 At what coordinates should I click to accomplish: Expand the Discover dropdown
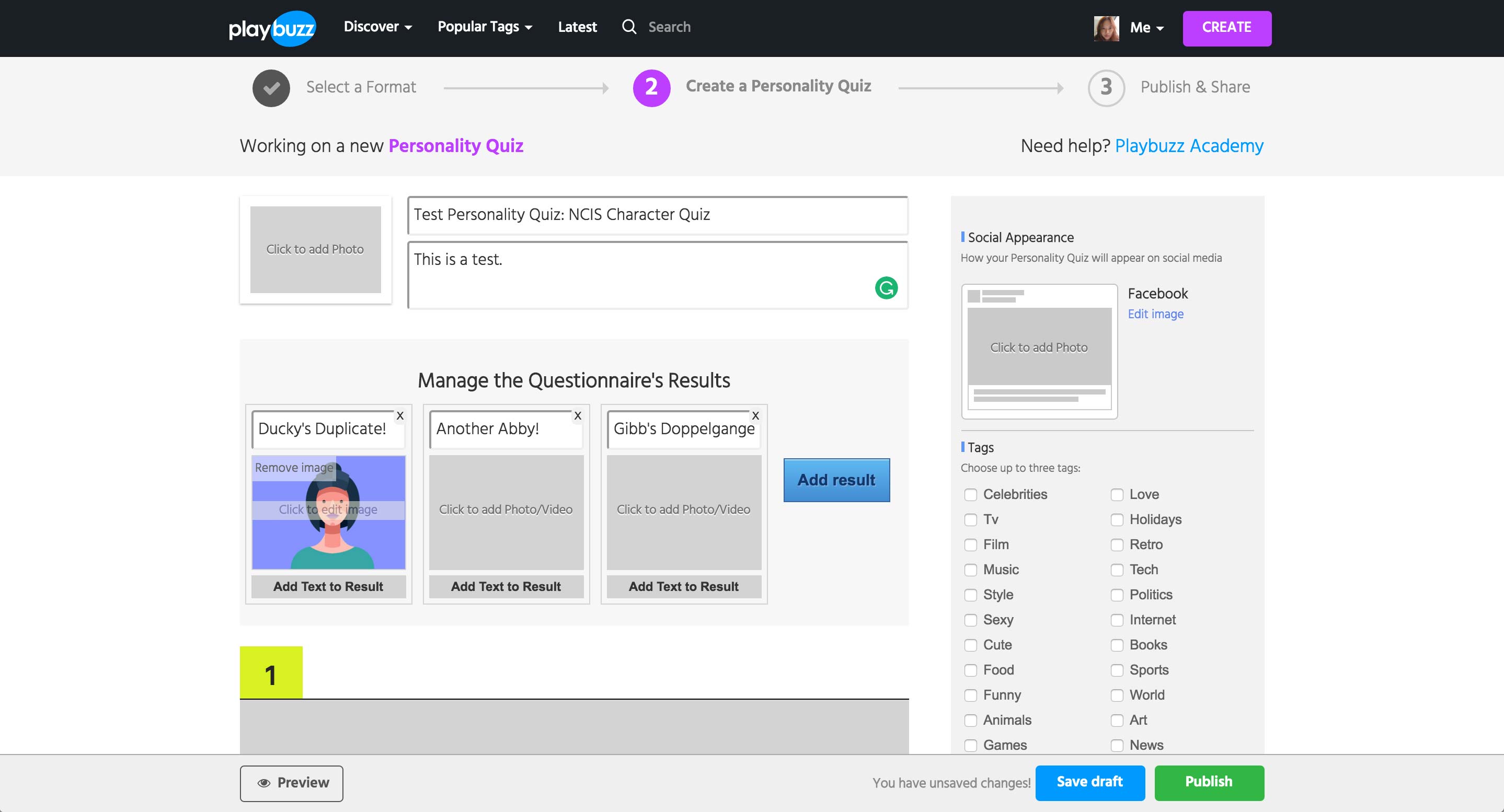coord(378,27)
